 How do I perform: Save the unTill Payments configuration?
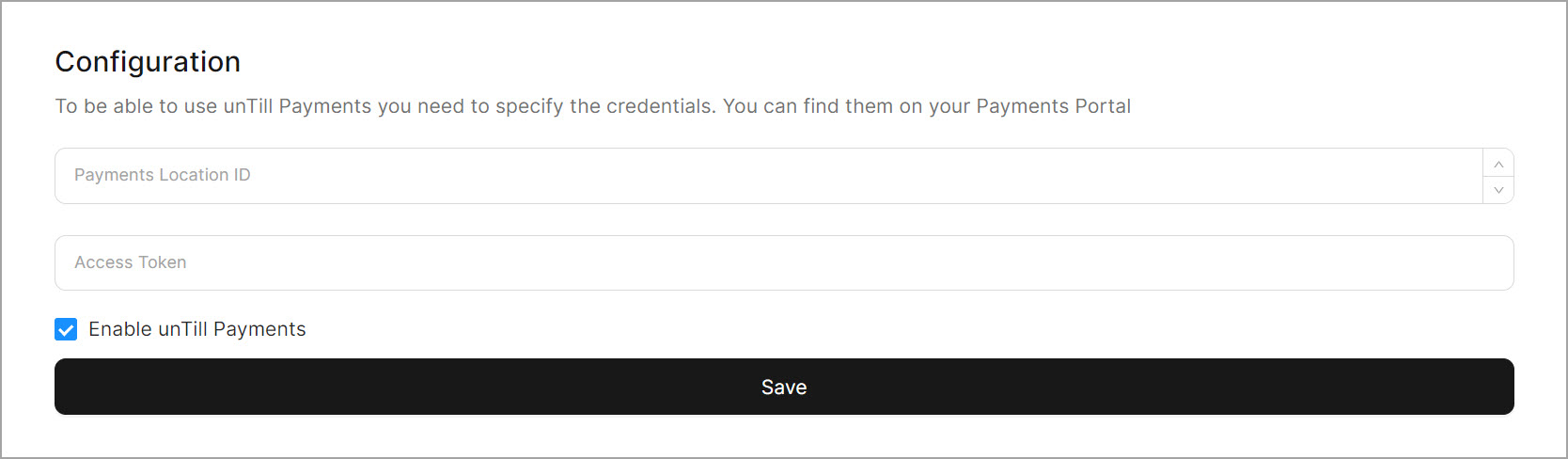click(783, 387)
